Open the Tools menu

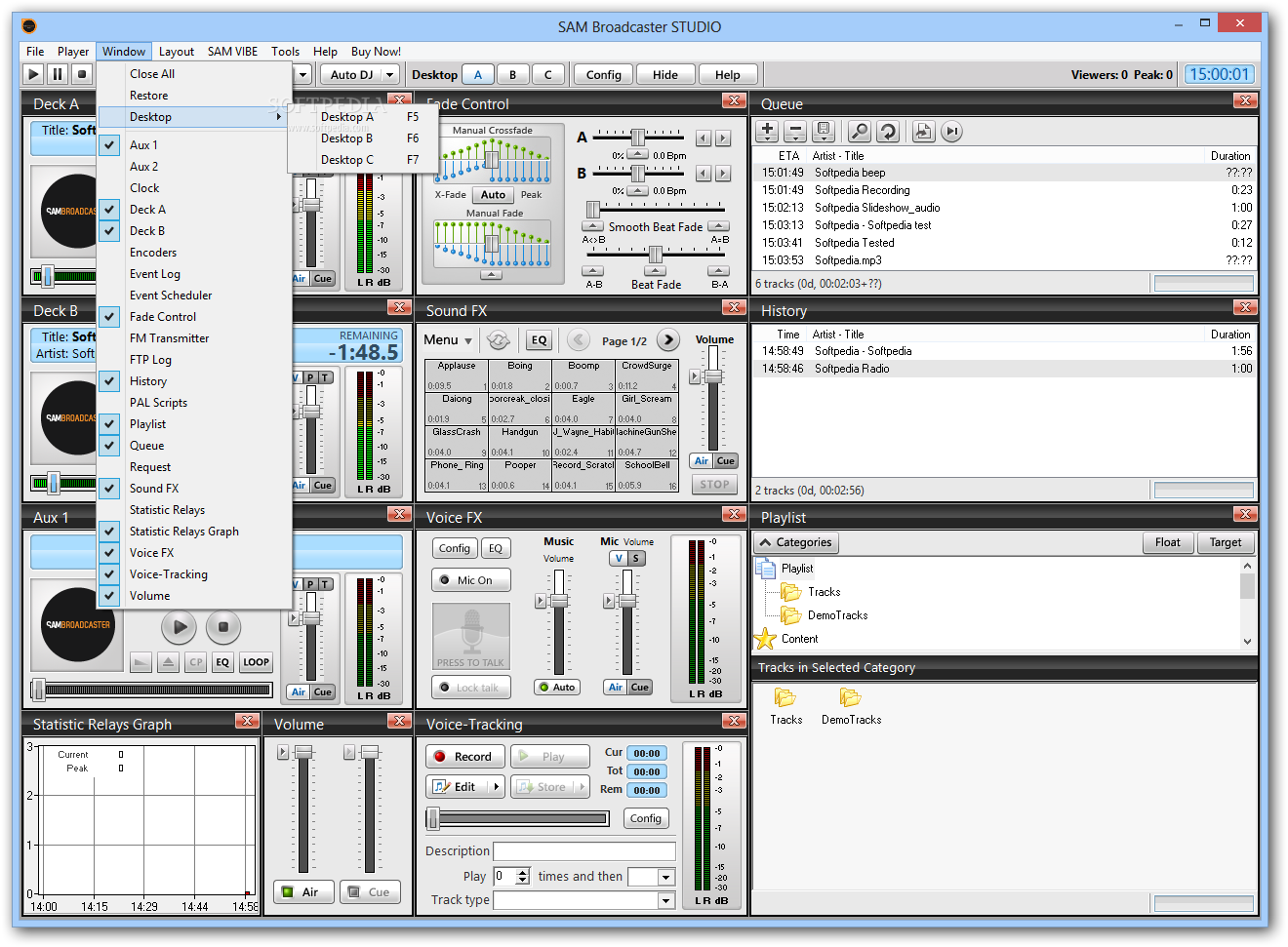pos(285,52)
